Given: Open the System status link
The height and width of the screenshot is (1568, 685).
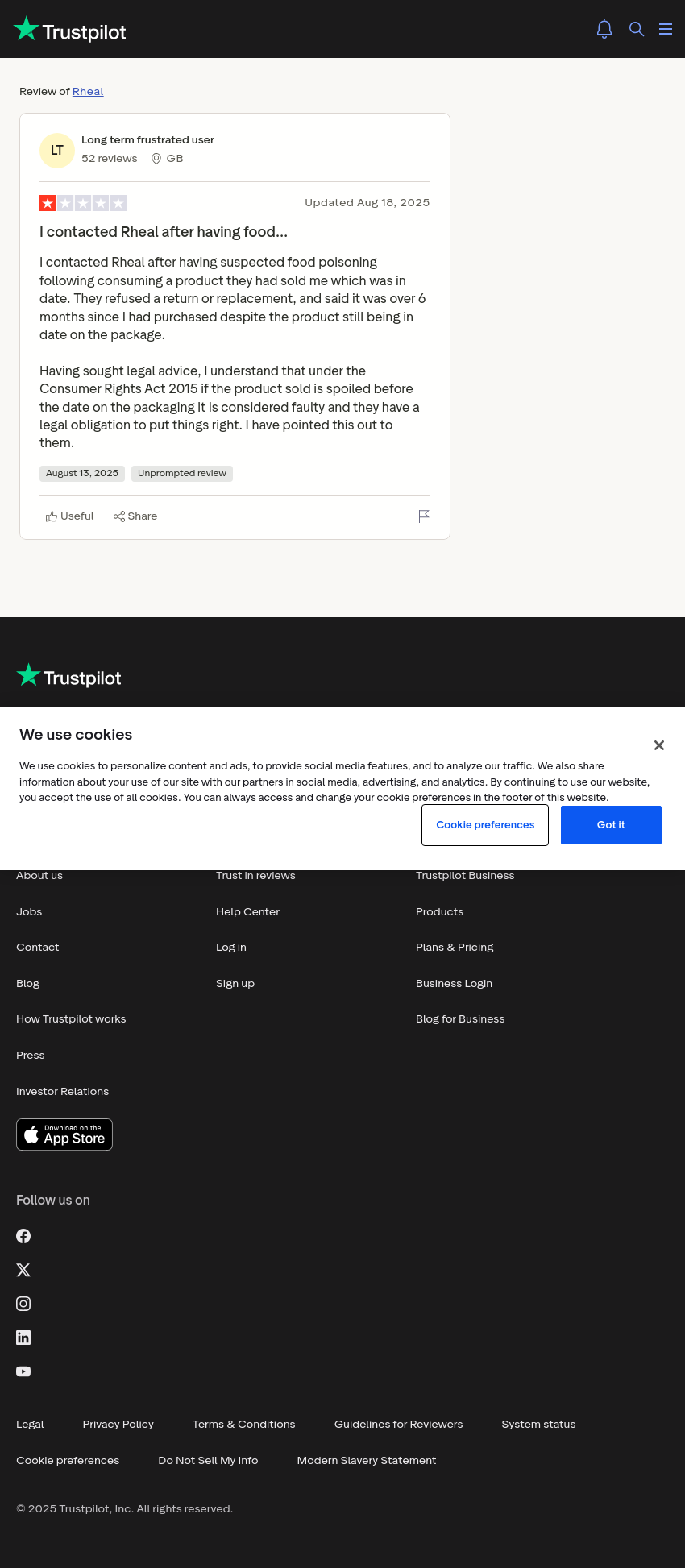Looking at the screenshot, I should tap(539, 1425).
